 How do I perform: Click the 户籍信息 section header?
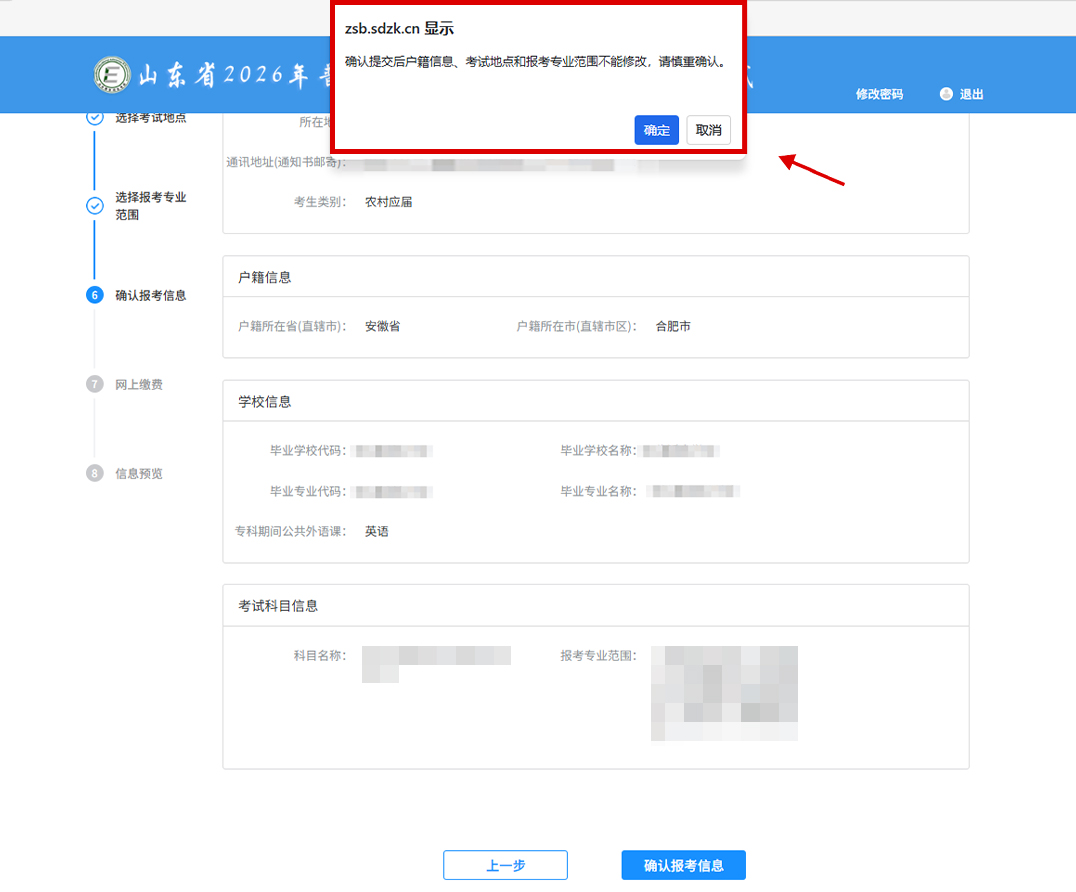click(x=265, y=277)
